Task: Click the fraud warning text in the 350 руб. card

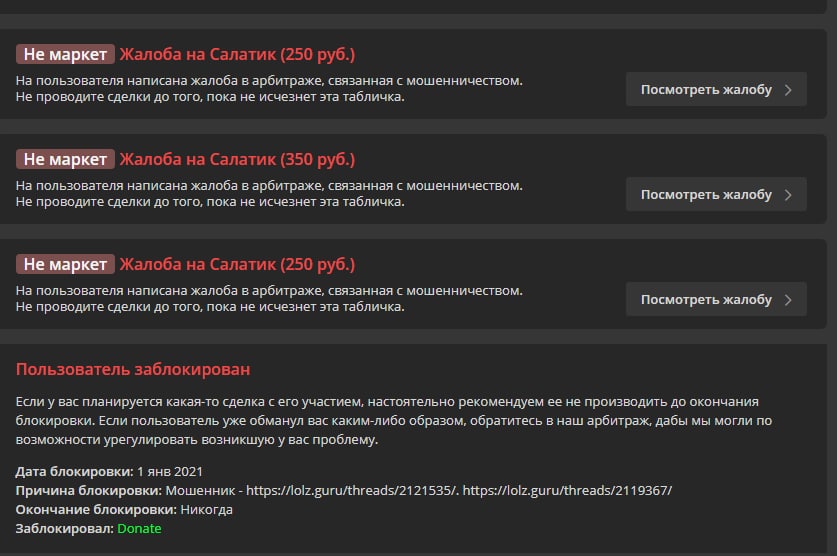Action: click(269, 194)
